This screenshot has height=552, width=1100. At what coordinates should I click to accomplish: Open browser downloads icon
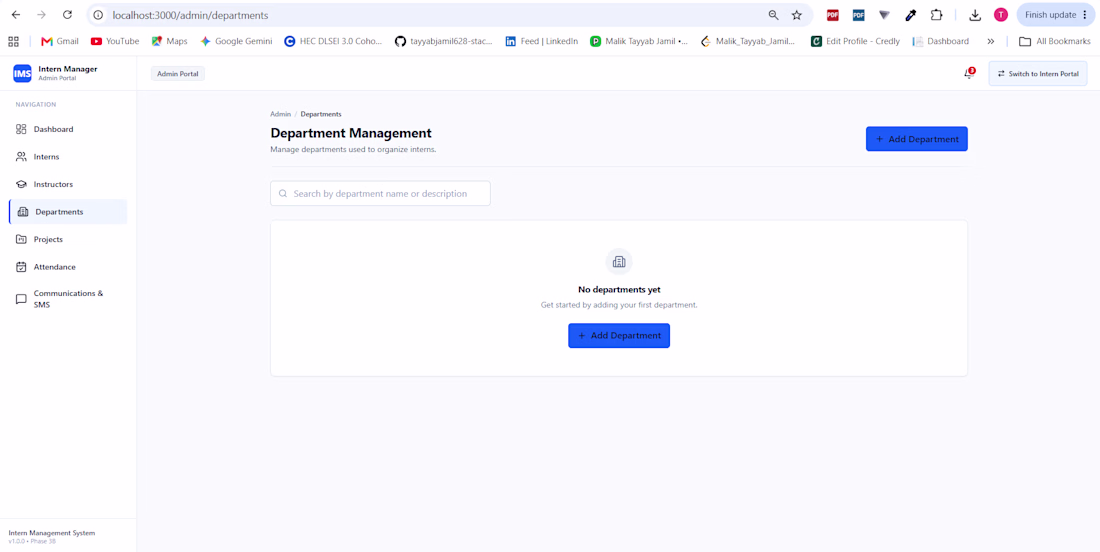coord(975,15)
